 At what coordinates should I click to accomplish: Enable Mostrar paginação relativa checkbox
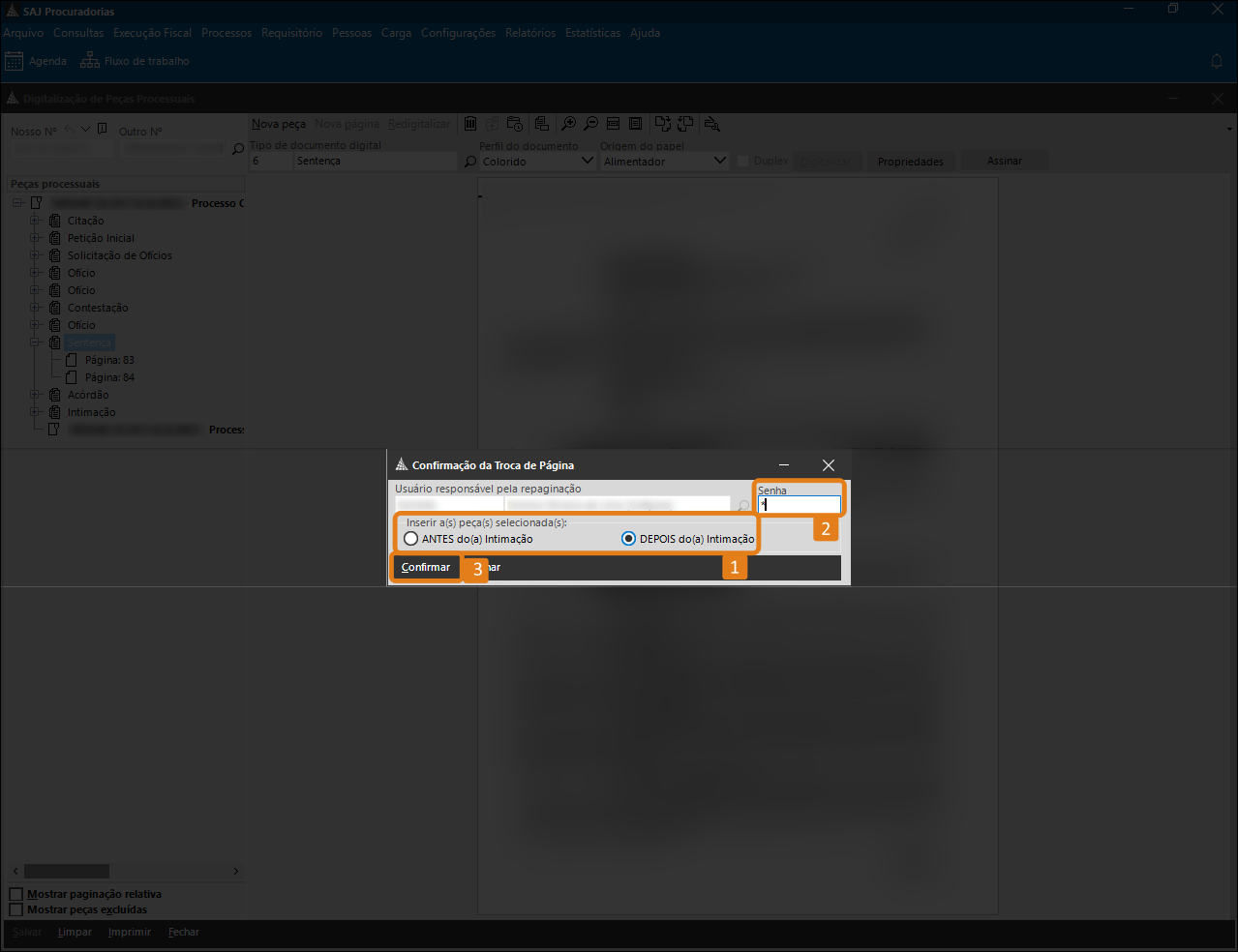(x=15, y=894)
